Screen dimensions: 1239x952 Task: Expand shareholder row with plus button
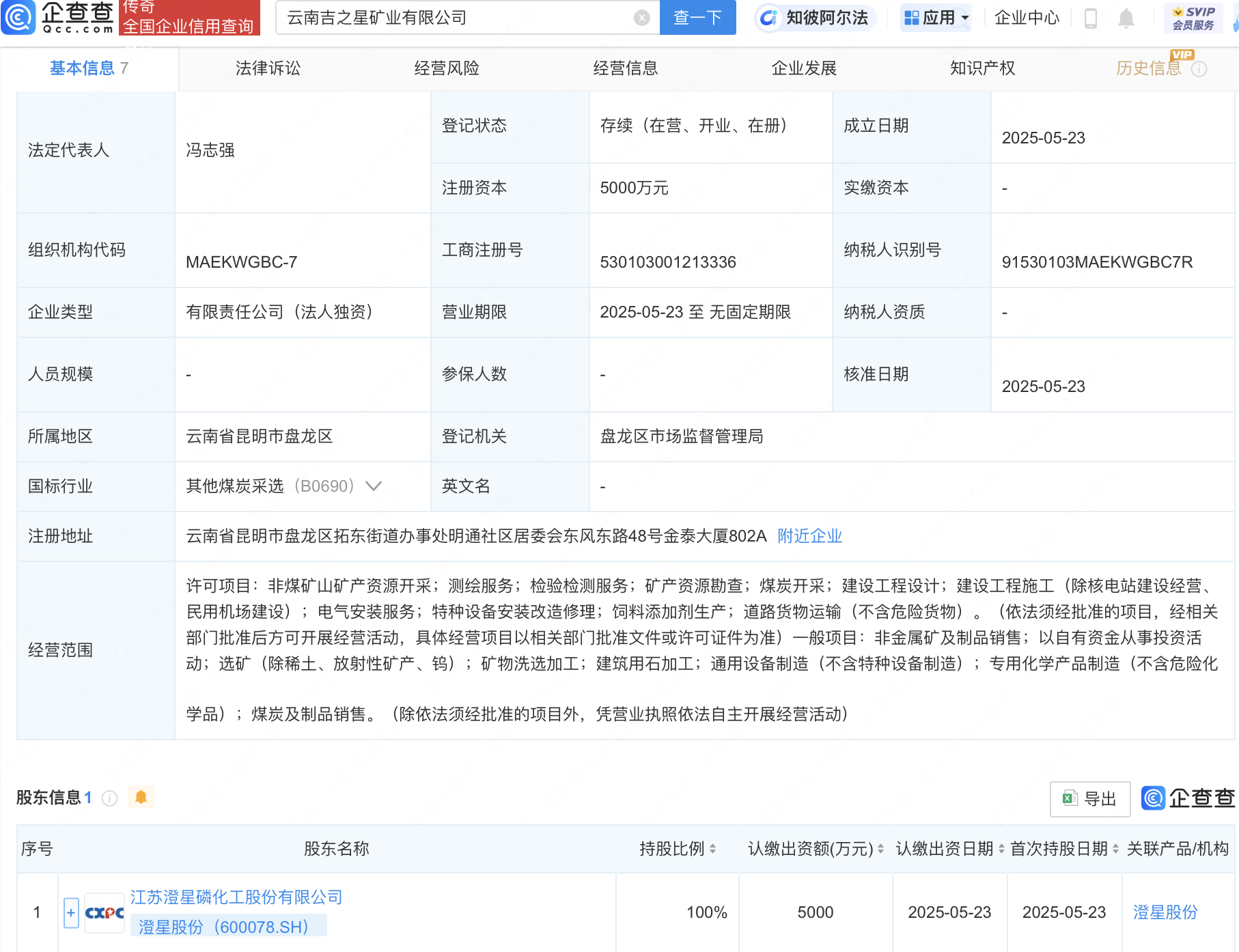71,912
